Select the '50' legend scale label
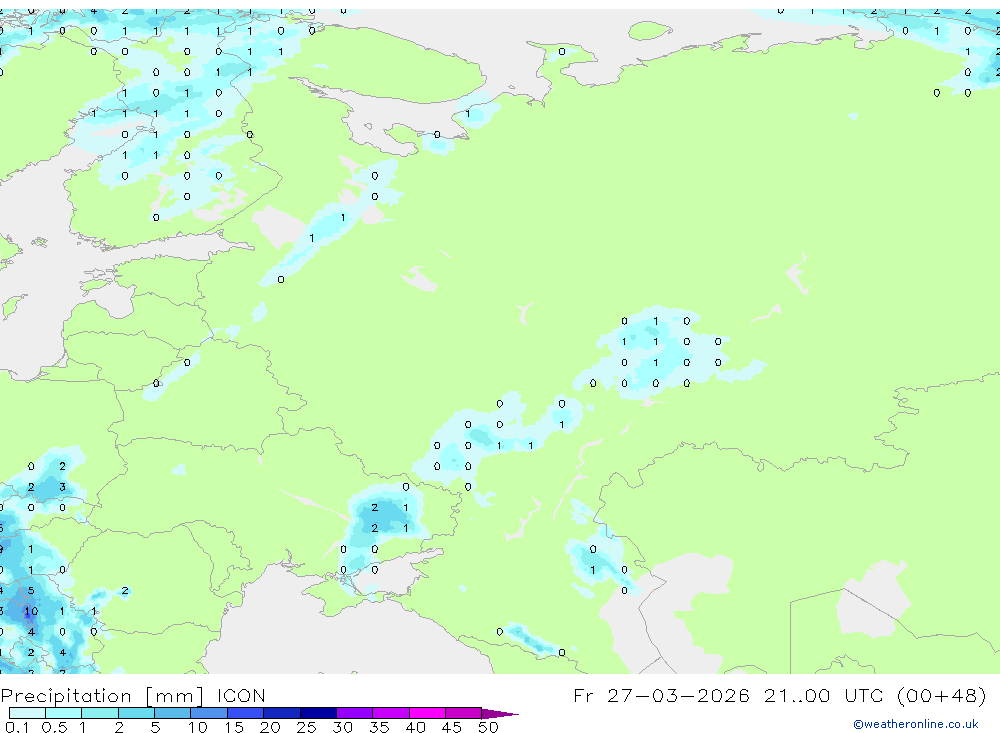Image resolution: width=1000 pixels, height=733 pixels. [488, 727]
